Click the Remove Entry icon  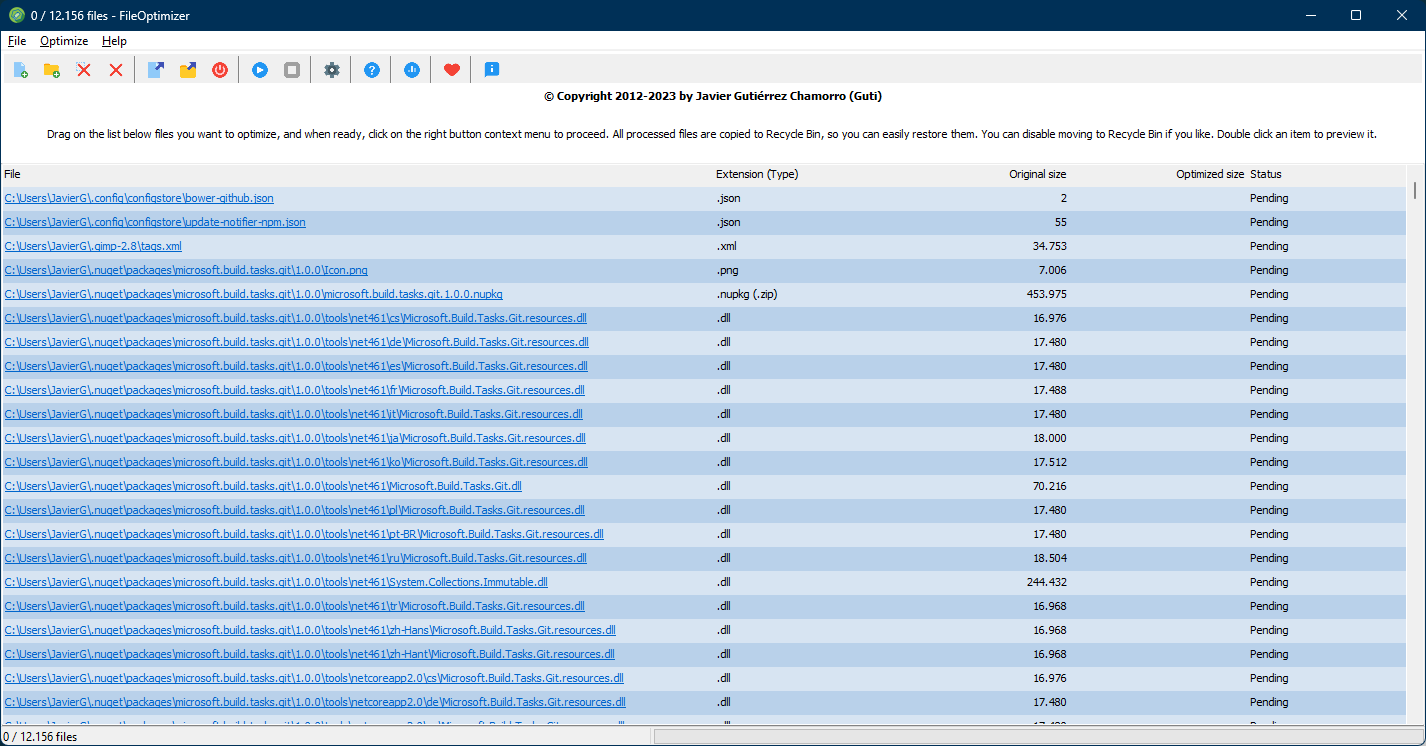tap(83, 69)
